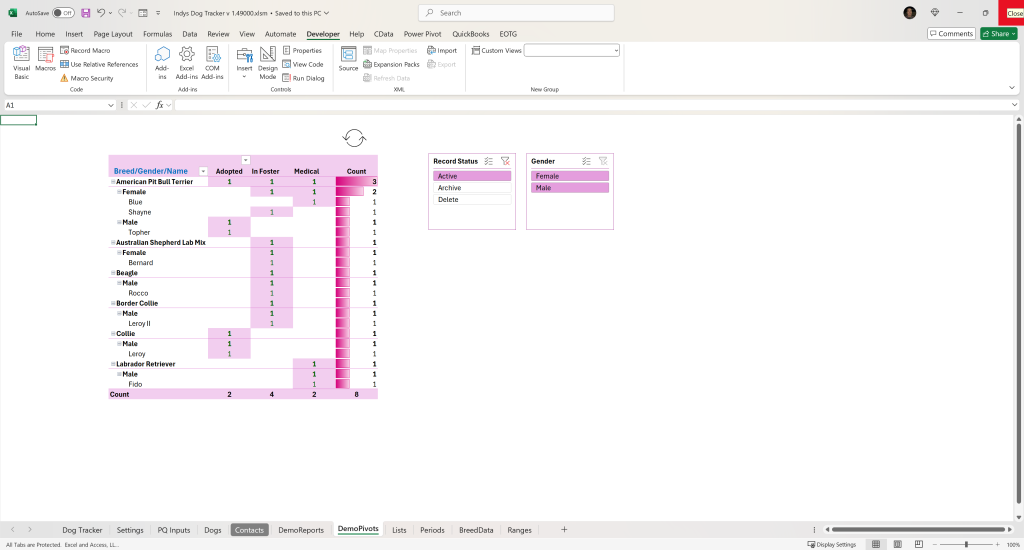Click the Excel app icon in title bar
Screen dimensions: 1024x550
12,13
